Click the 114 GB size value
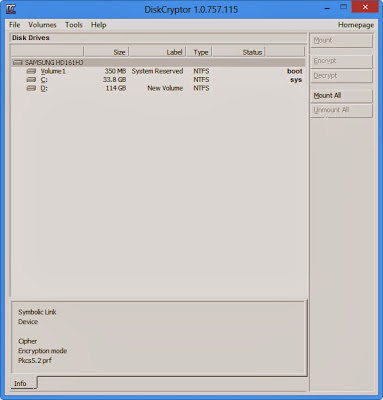 [116, 88]
